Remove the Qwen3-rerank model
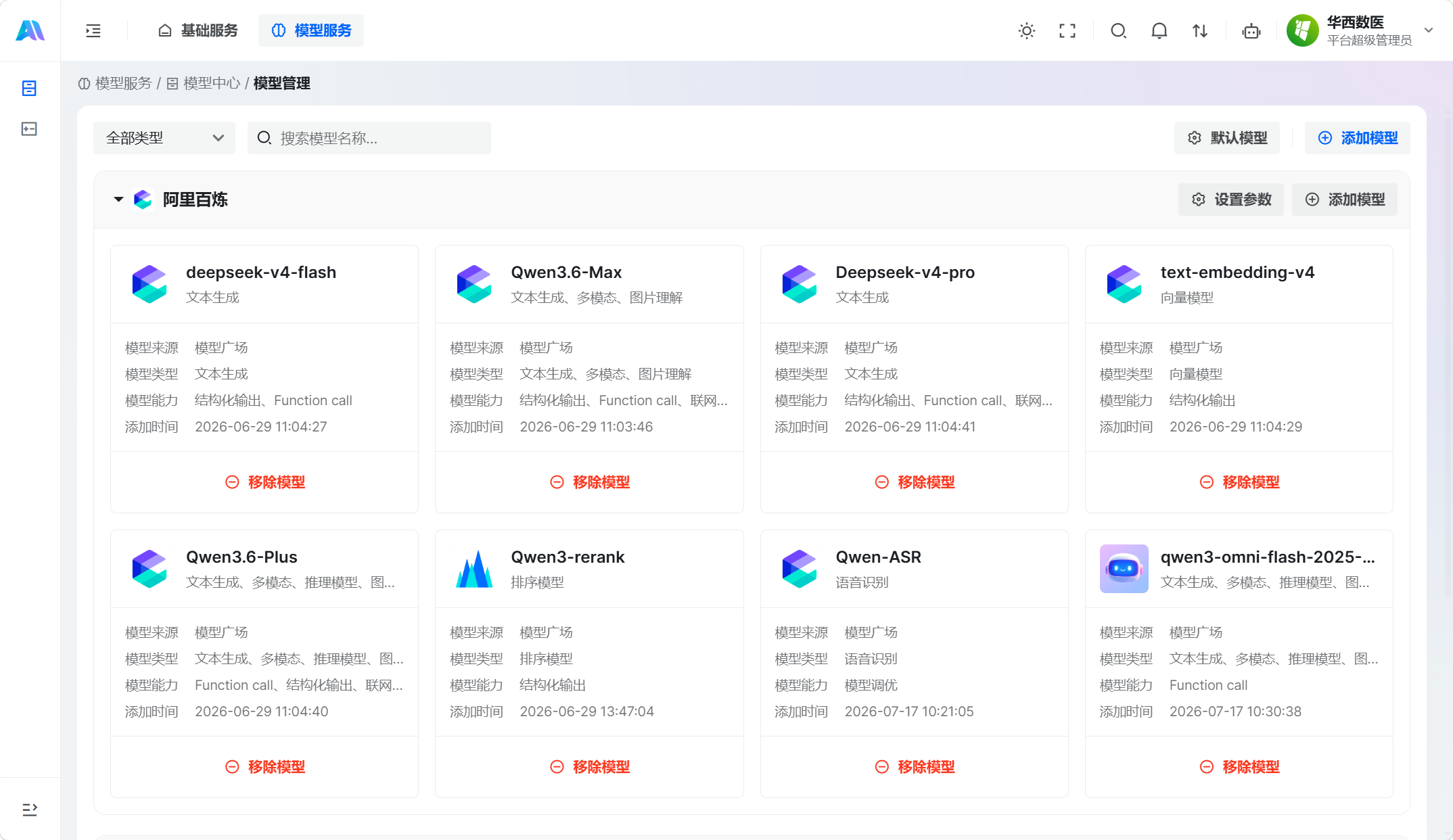This screenshot has width=1453, height=840. pyautogui.click(x=590, y=767)
